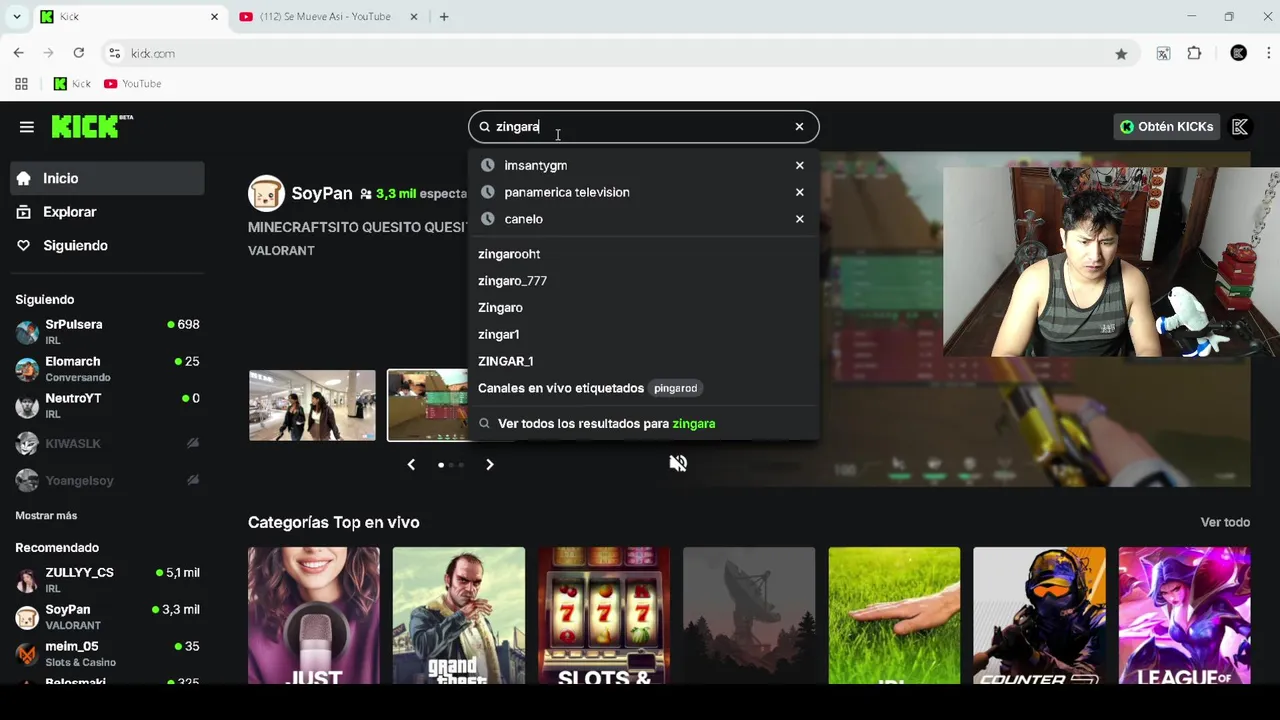Choose suggestion zingar1
The height and width of the screenshot is (720, 1280).
[x=498, y=335]
